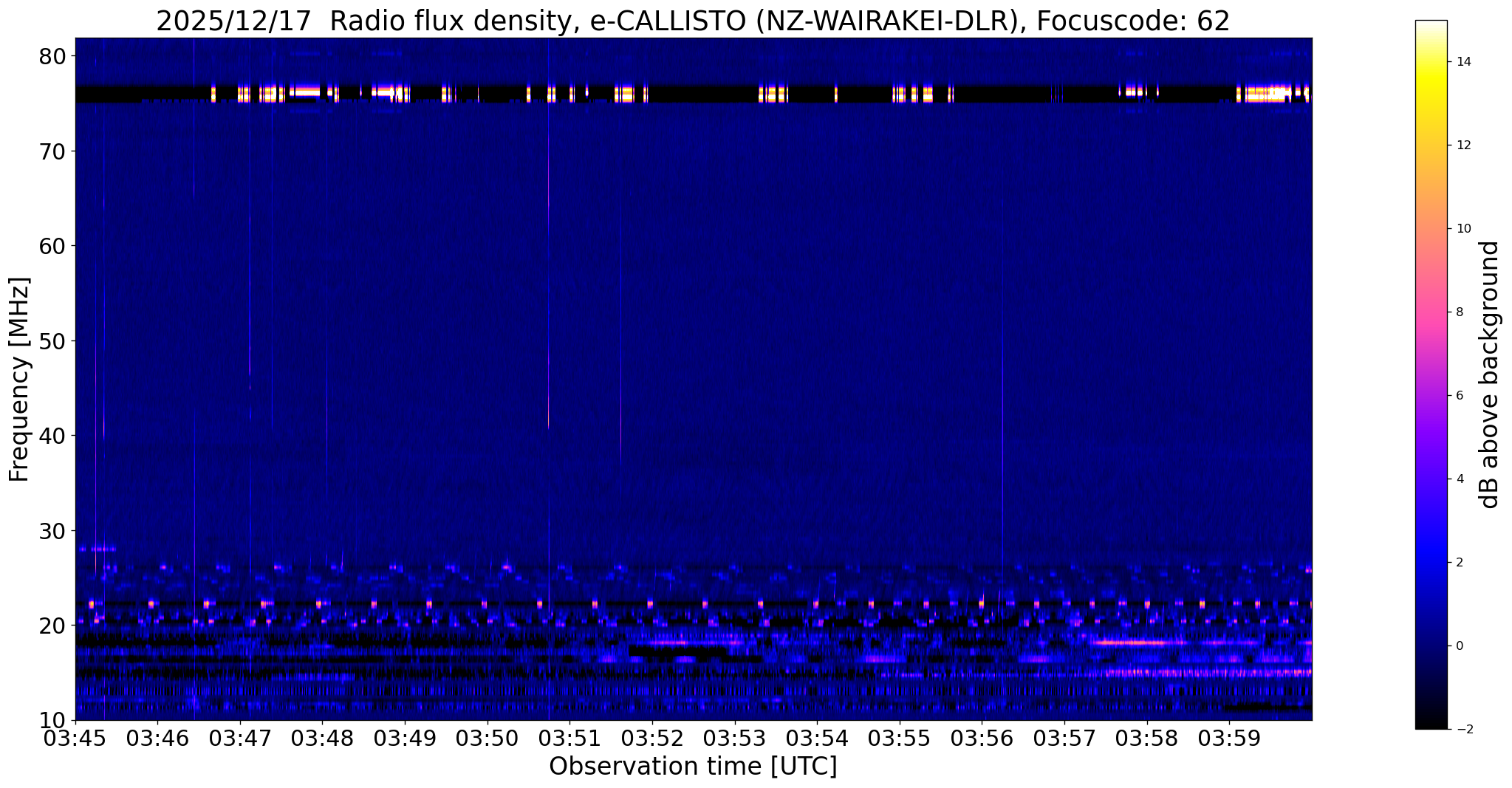The width and height of the screenshot is (1512, 788).
Task: Click the bright 18 MHz emission streak near 03:58
Action: point(1130,643)
